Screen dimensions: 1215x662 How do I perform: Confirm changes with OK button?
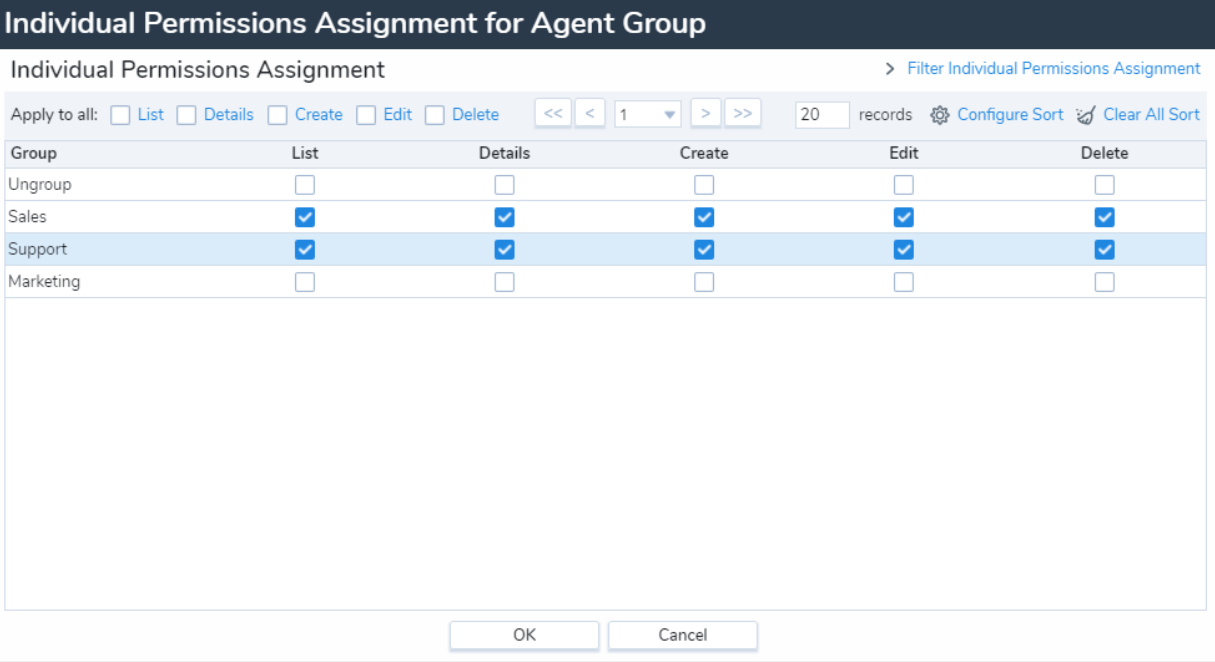(x=524, y=635)
